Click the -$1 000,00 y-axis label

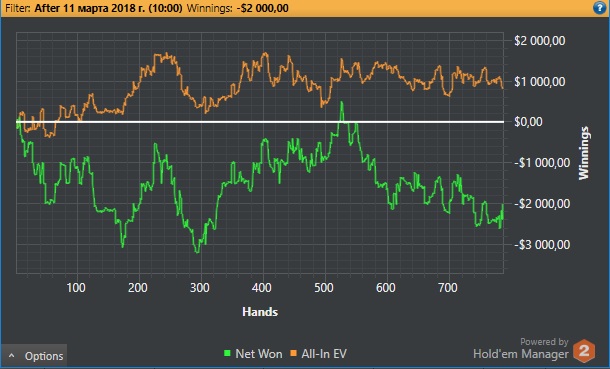click(542, 163)
